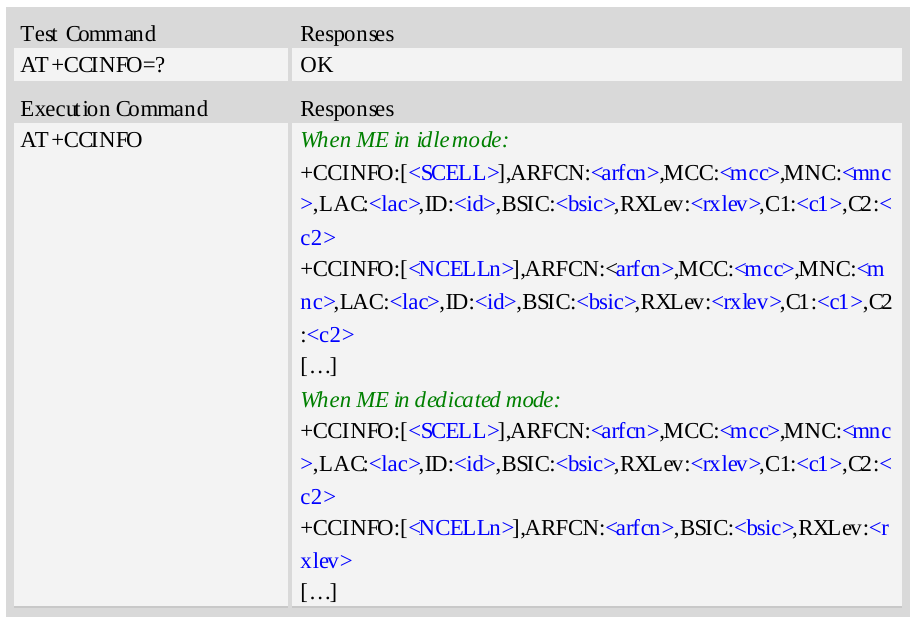
Task: Click <id> in the dedicated-mode SCELL line
Action: pyautogui.click(x=478, y=464)
